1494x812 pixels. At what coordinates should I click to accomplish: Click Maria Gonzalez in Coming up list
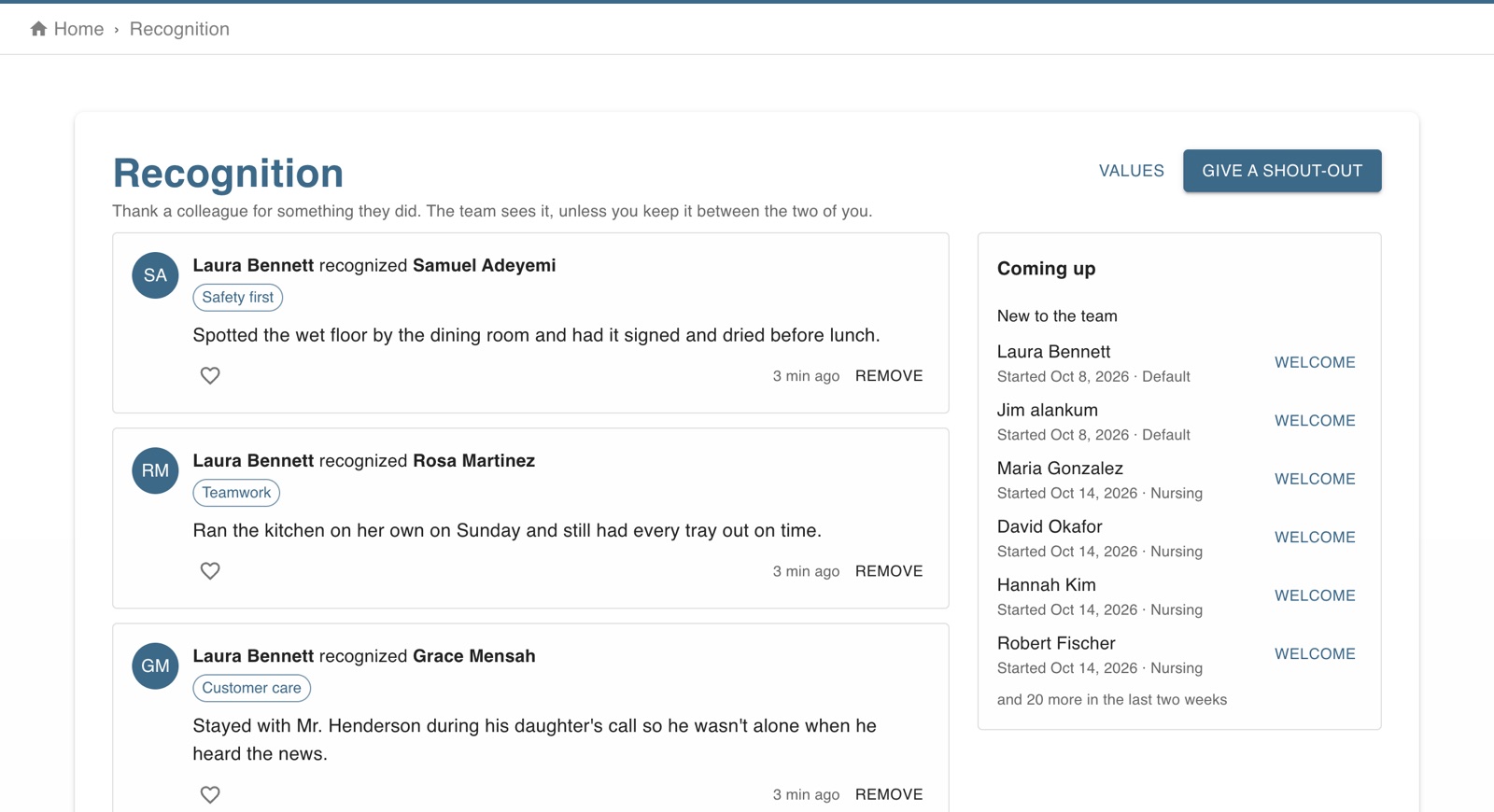tap(1060, 468)
